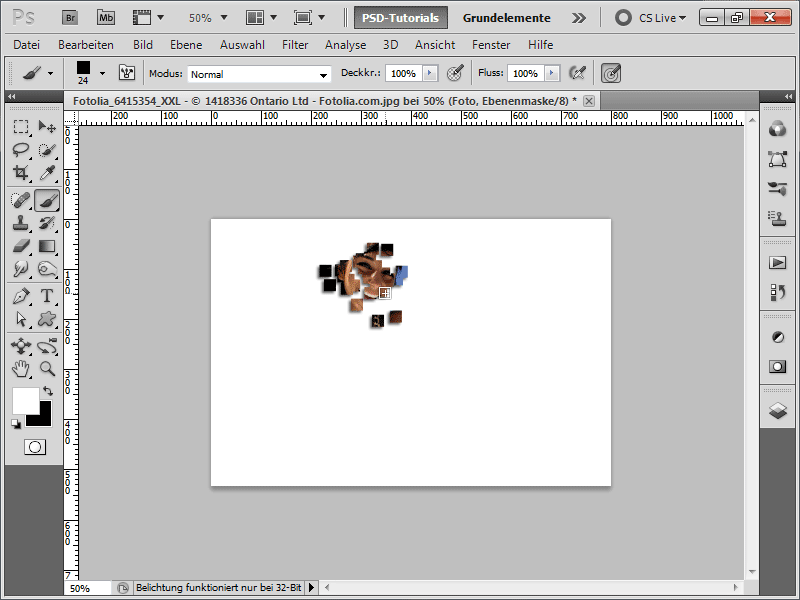The image size is (800, 600).
Task: Switch to PSD-Tutorials workspace
Action: (x=401, y=18)
